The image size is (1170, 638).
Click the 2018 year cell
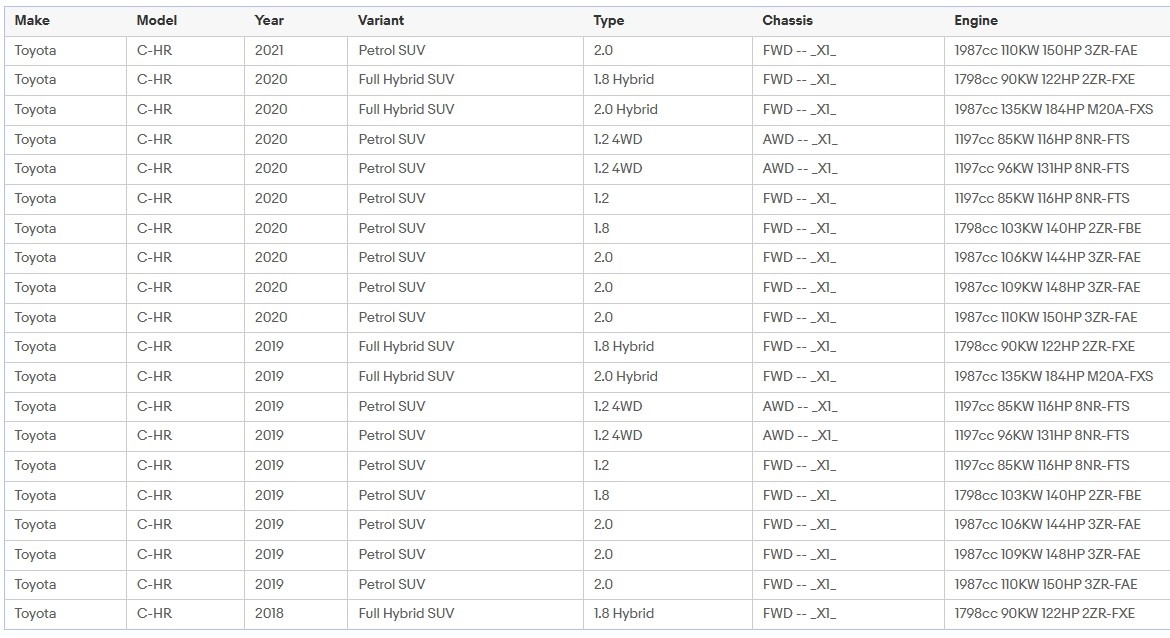coord(270,613)
